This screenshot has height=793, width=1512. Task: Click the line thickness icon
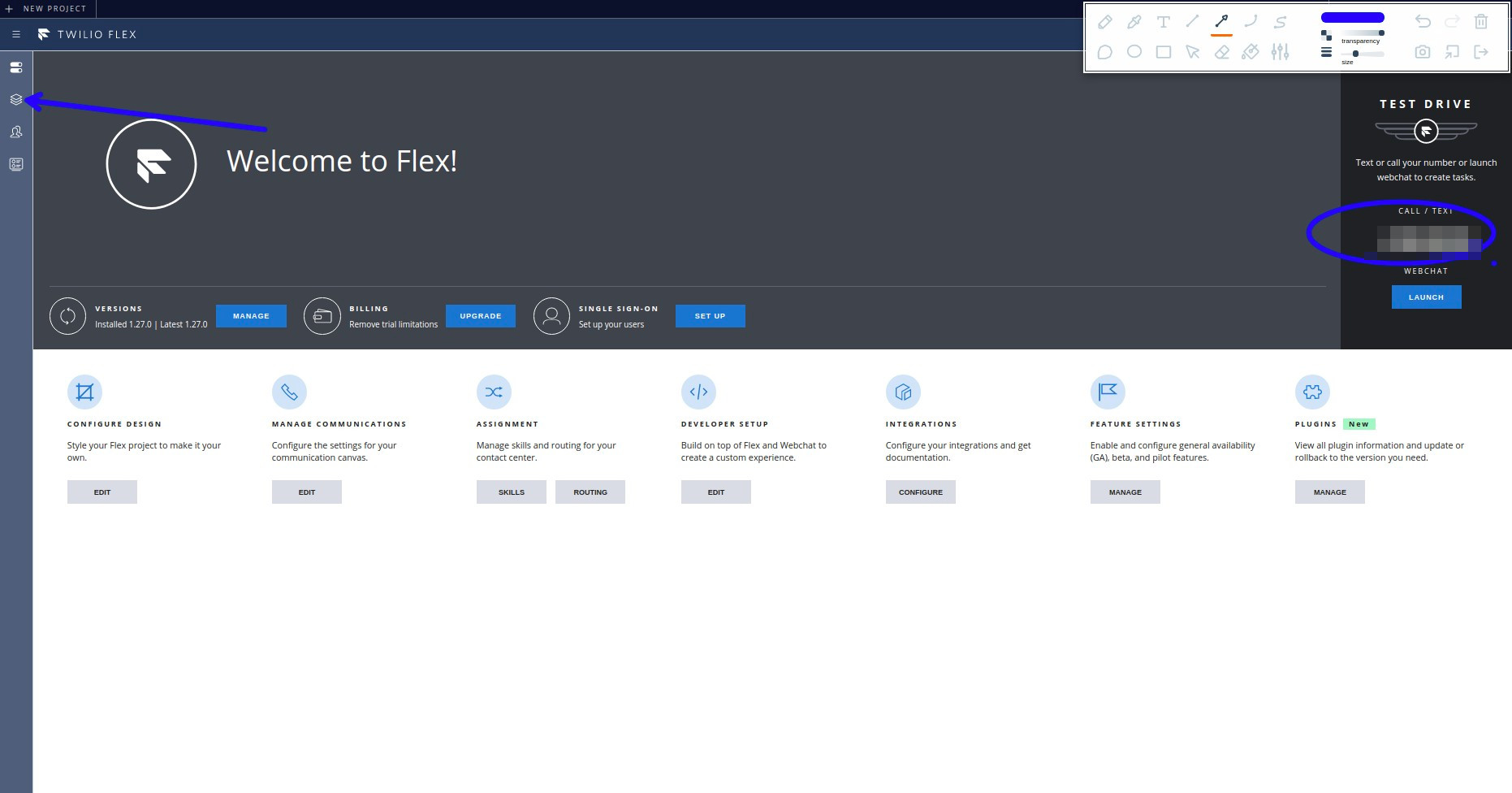pos(1326,52)
